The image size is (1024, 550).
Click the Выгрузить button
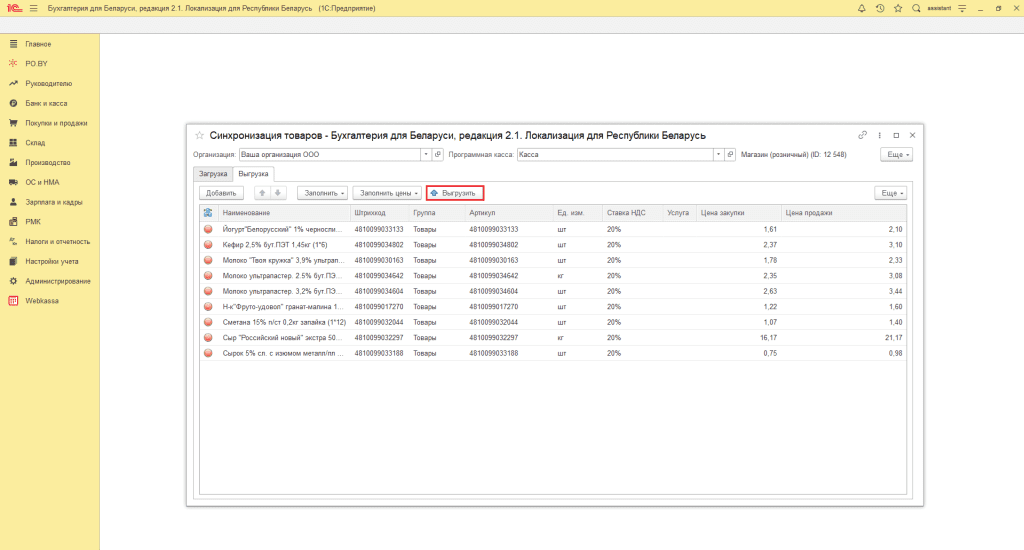point(455,193)
